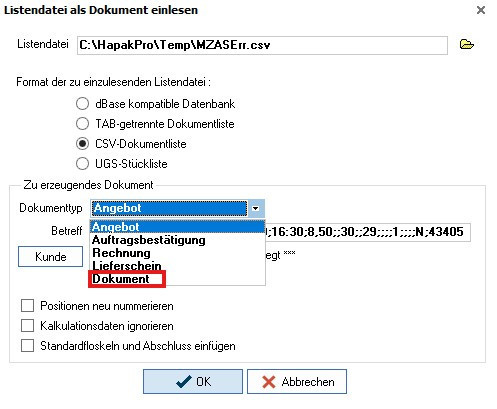Pick Rechnung as document type
Image resolution: width=497 pixels, height=409 pixels.
(x=177, y=253)
